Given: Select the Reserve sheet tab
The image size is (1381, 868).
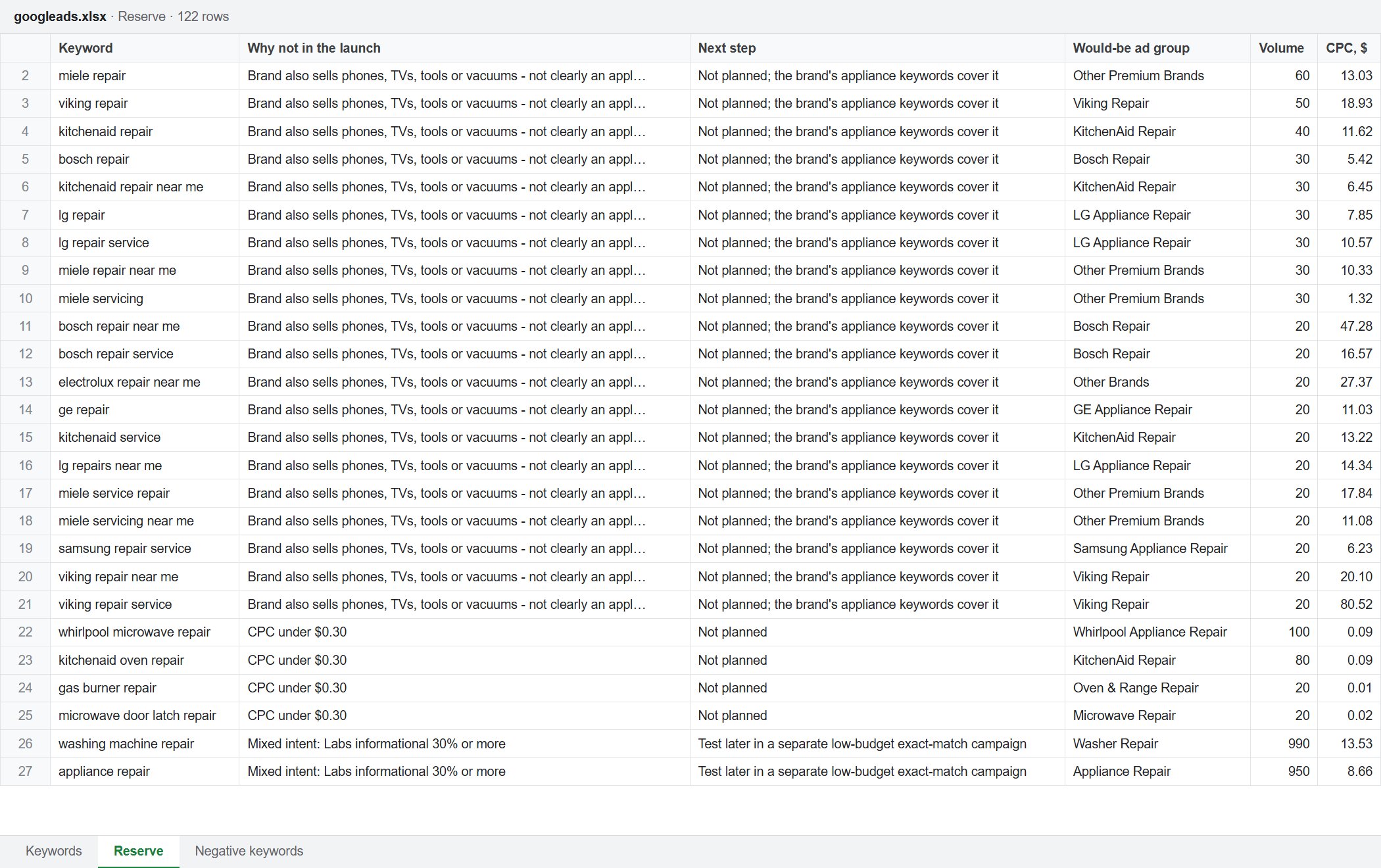Looking at the screenshot, I should (x=138, y=851).
